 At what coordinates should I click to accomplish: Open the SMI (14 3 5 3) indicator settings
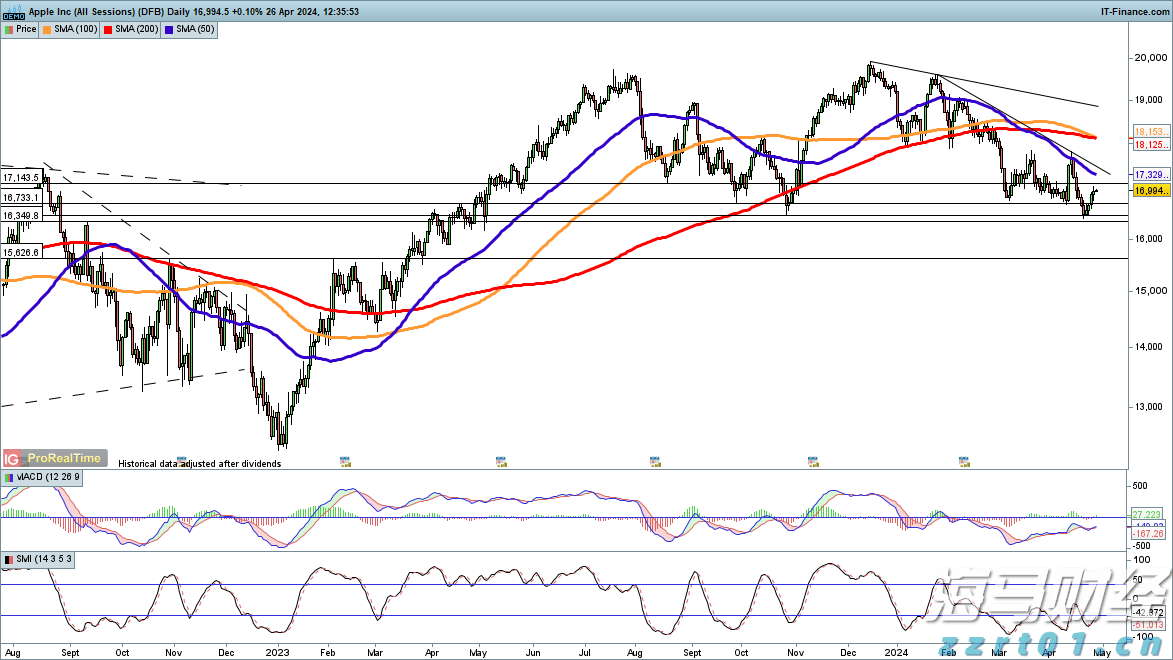coord(43,559)
